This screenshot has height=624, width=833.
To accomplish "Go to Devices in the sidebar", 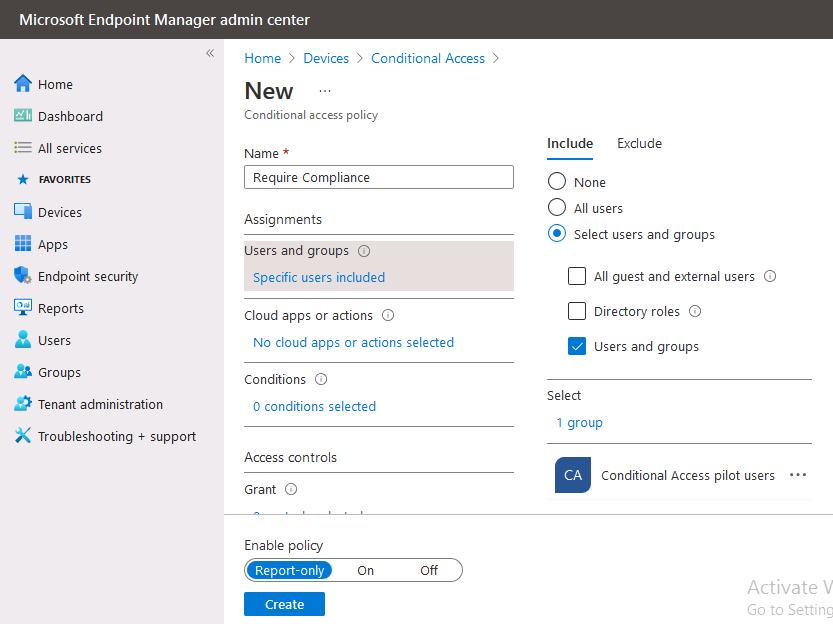I will [60, 212].
